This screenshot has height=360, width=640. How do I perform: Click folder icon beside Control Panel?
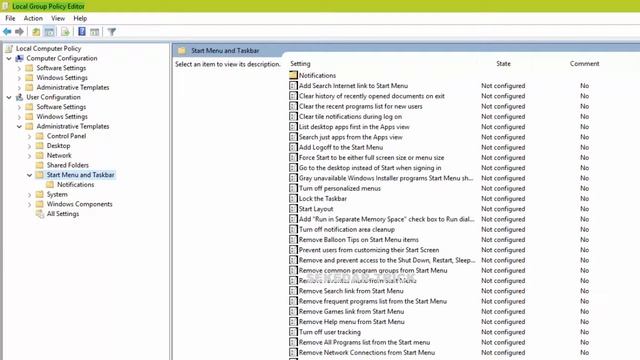pyautogui.click(x=40, y=136)
